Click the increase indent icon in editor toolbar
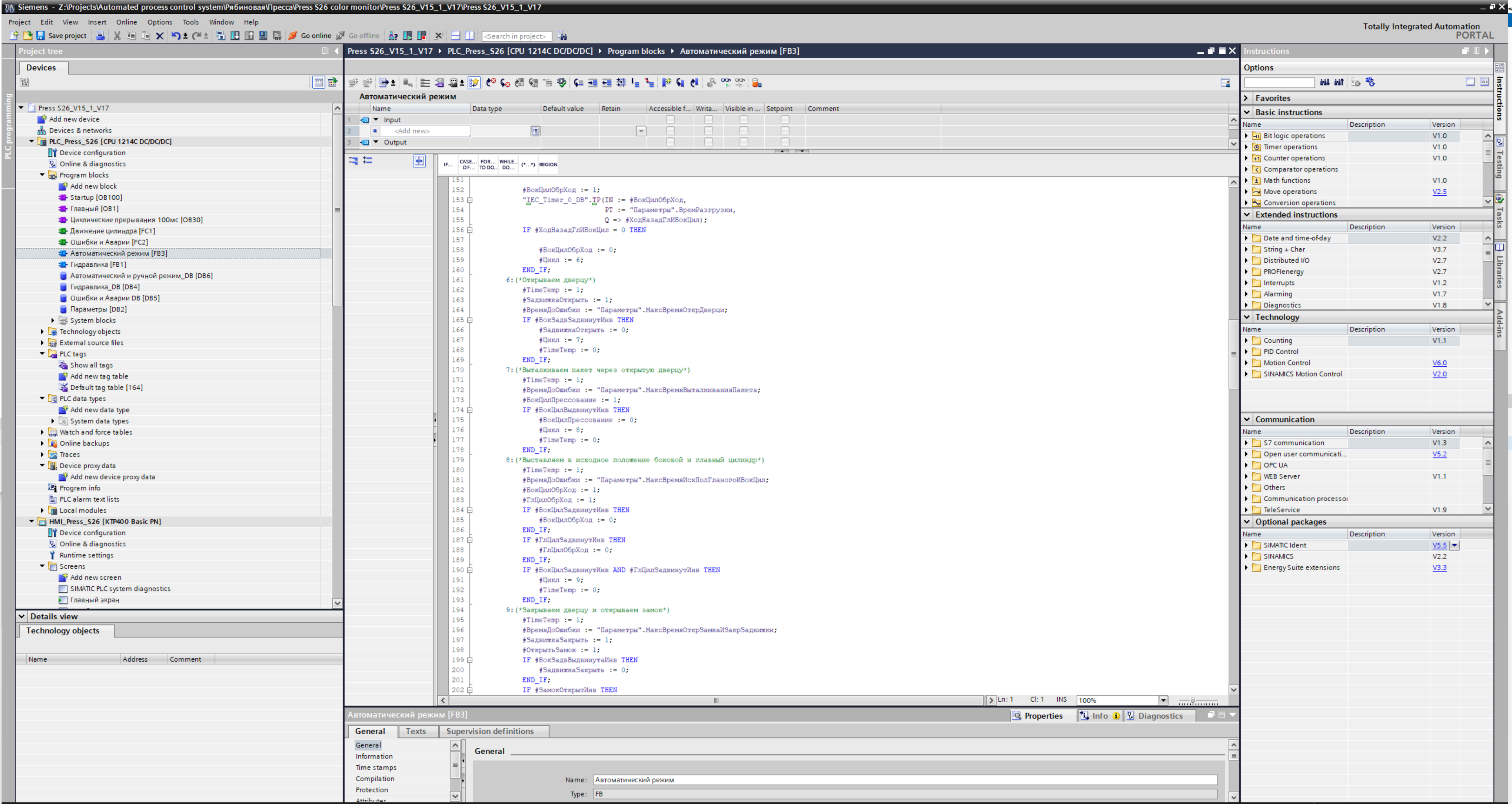1512x804 pixels. [592, 83]
